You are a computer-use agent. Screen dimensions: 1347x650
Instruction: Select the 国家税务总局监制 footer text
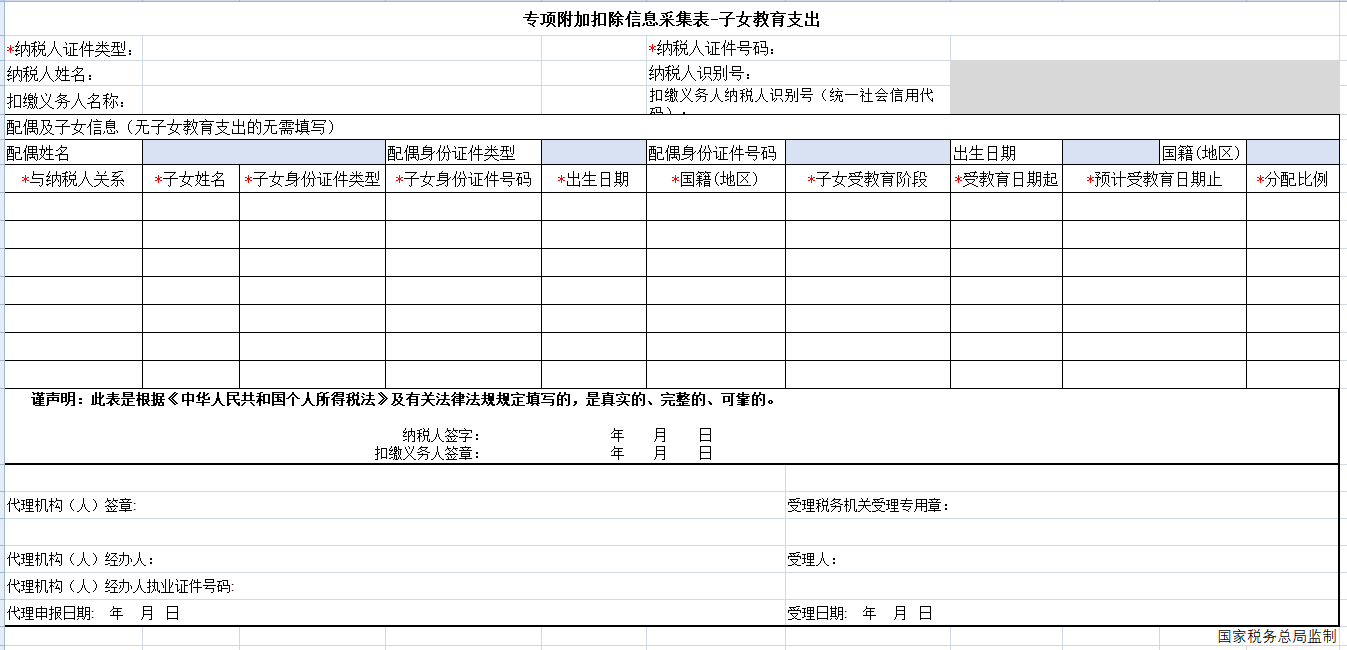coord(1277,636)
